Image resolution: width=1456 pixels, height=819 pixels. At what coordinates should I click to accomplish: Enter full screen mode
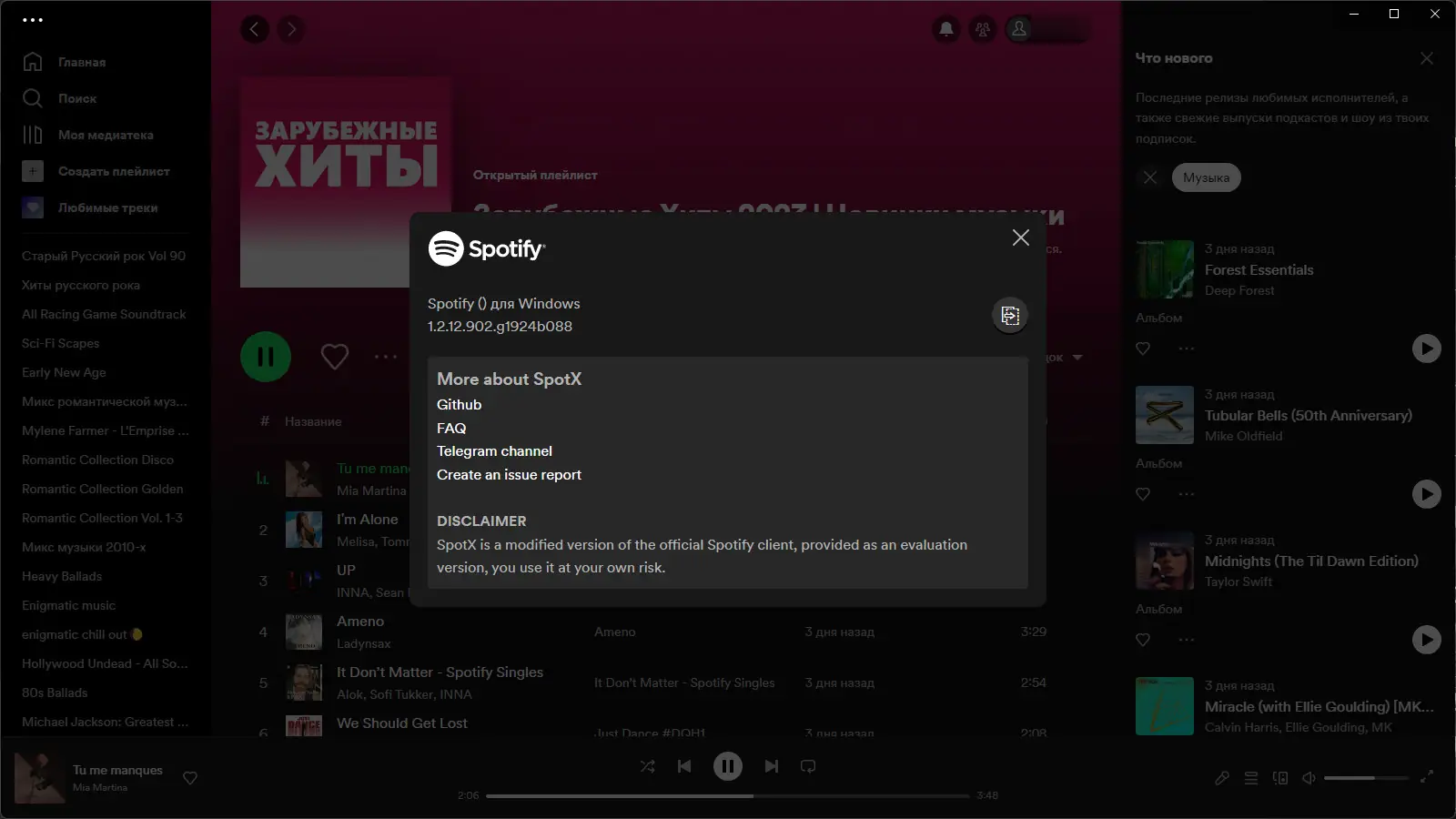(x=1427, y=776)
